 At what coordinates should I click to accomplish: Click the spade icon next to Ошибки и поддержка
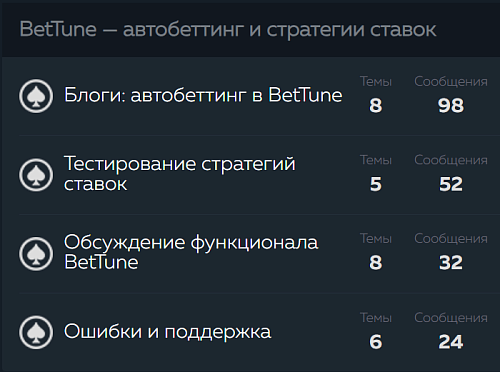tap(36, 332)
